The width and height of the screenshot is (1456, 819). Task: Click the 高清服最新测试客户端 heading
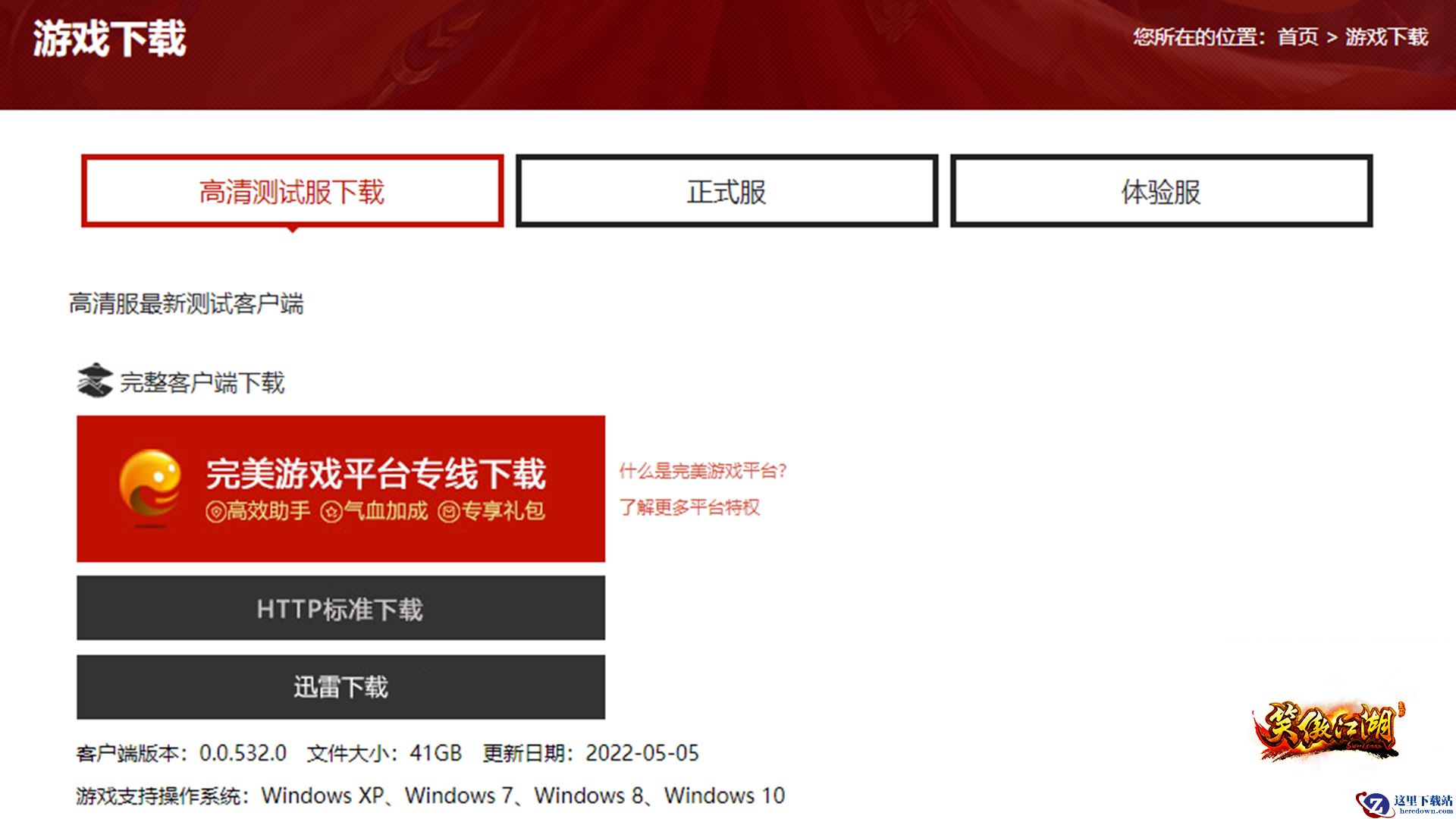pyautogui.click(x=186, y=304)
